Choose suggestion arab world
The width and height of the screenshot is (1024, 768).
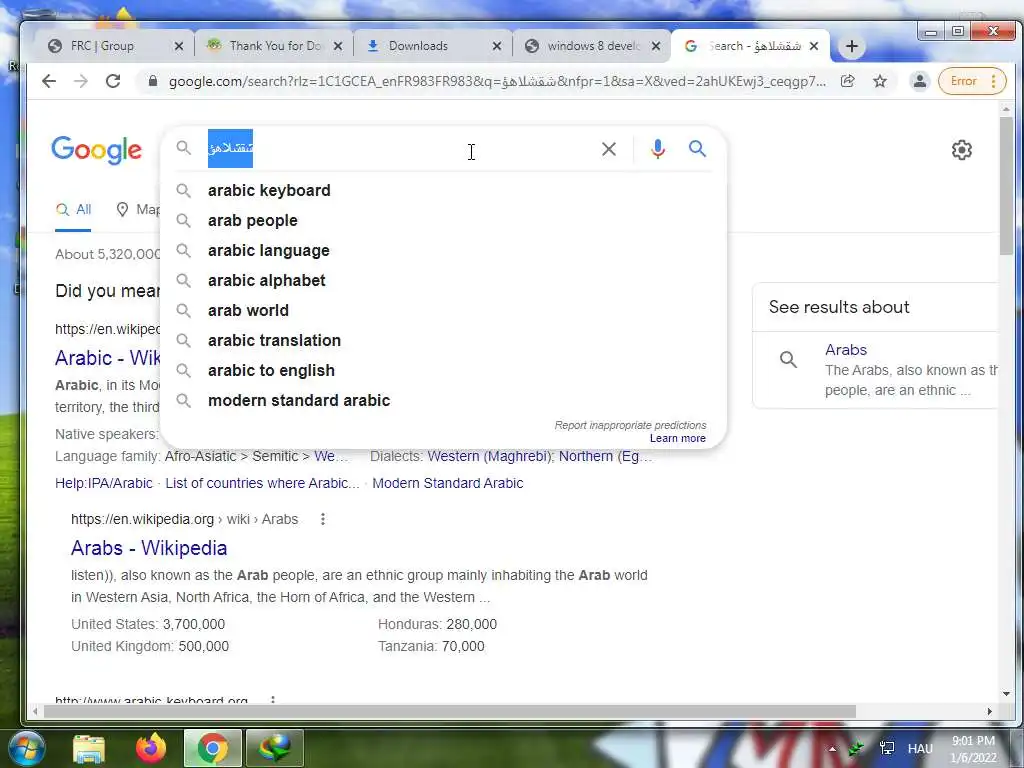tap(443, 310)
